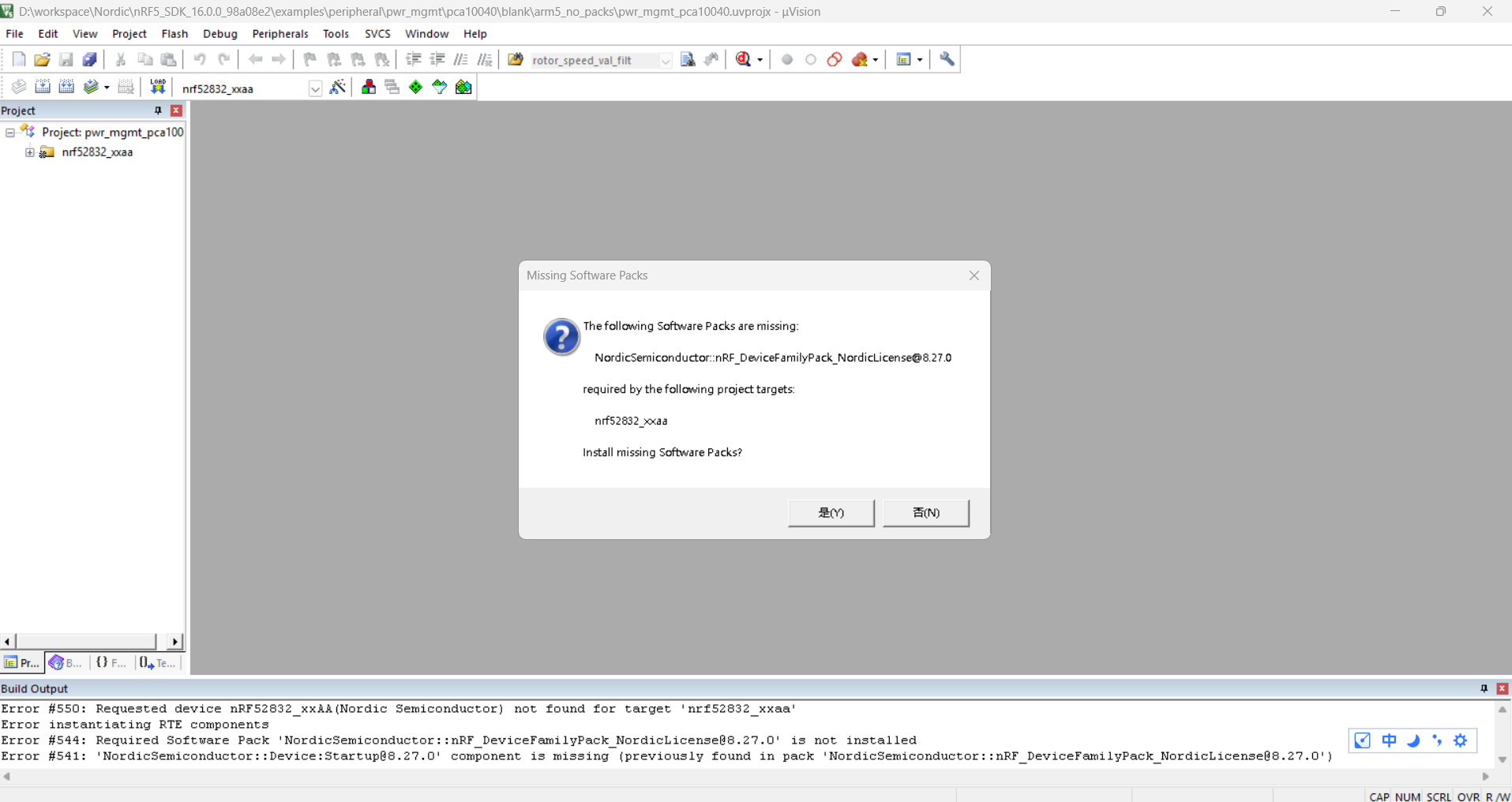Open Manage Project Items icon
The height and width of the screenshot is (802, 1512).
369,87
